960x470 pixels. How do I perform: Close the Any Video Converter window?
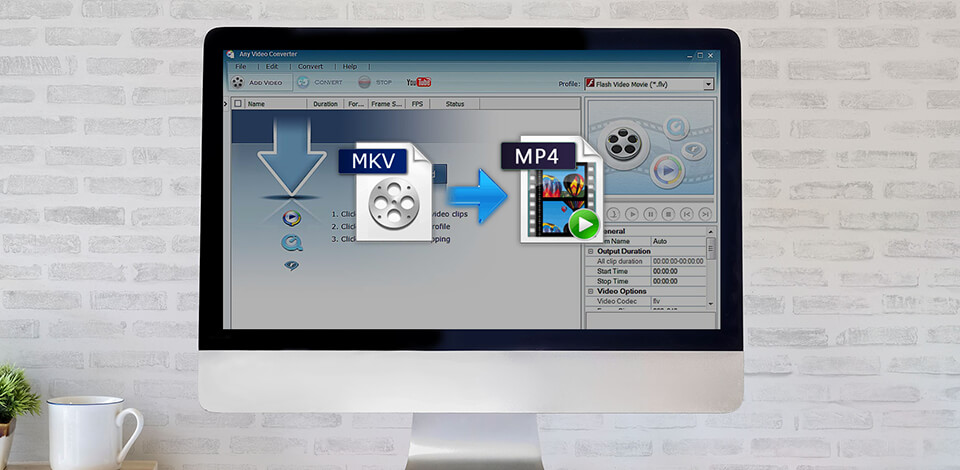point(710,55)
